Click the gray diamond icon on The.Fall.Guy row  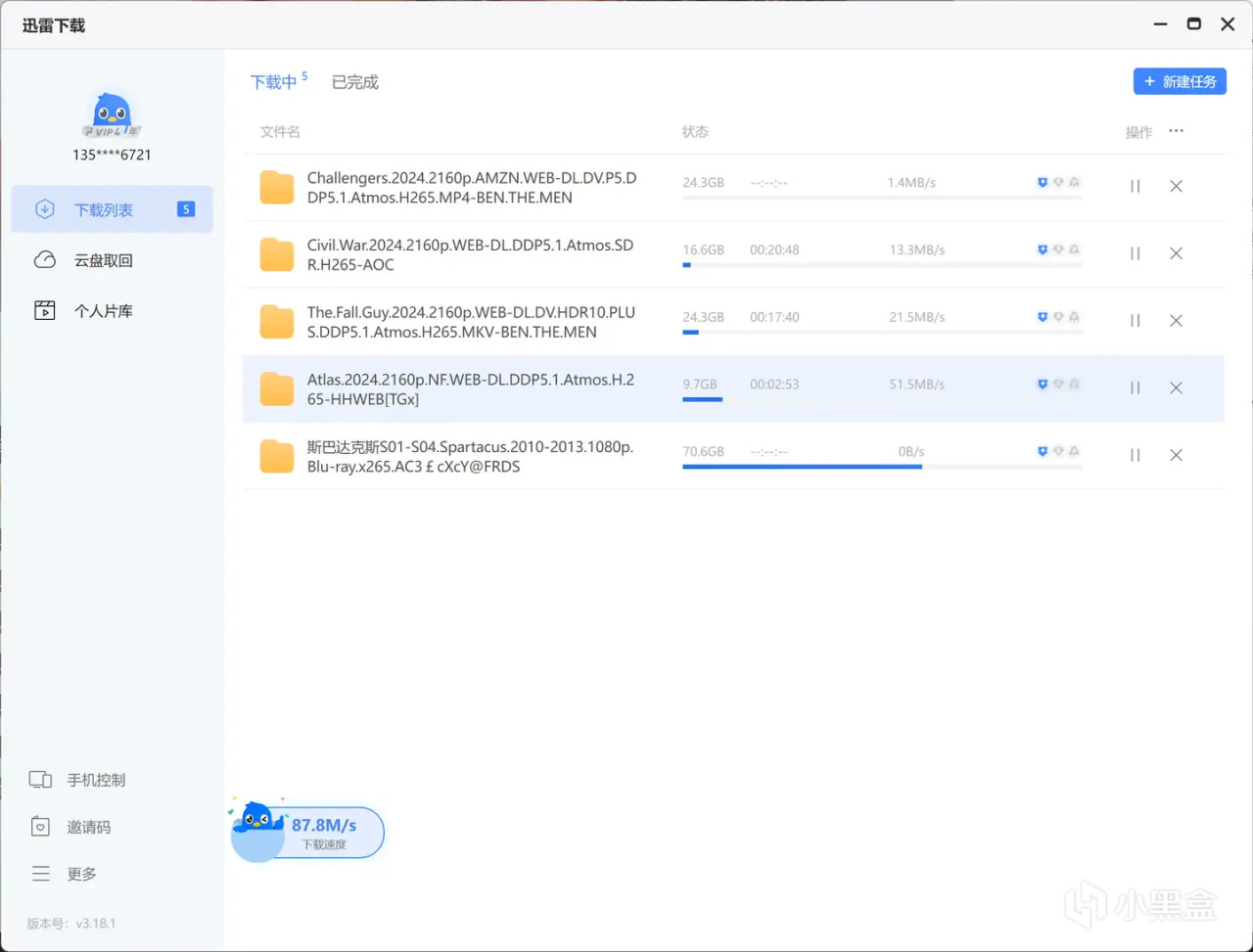[1058, 317]
